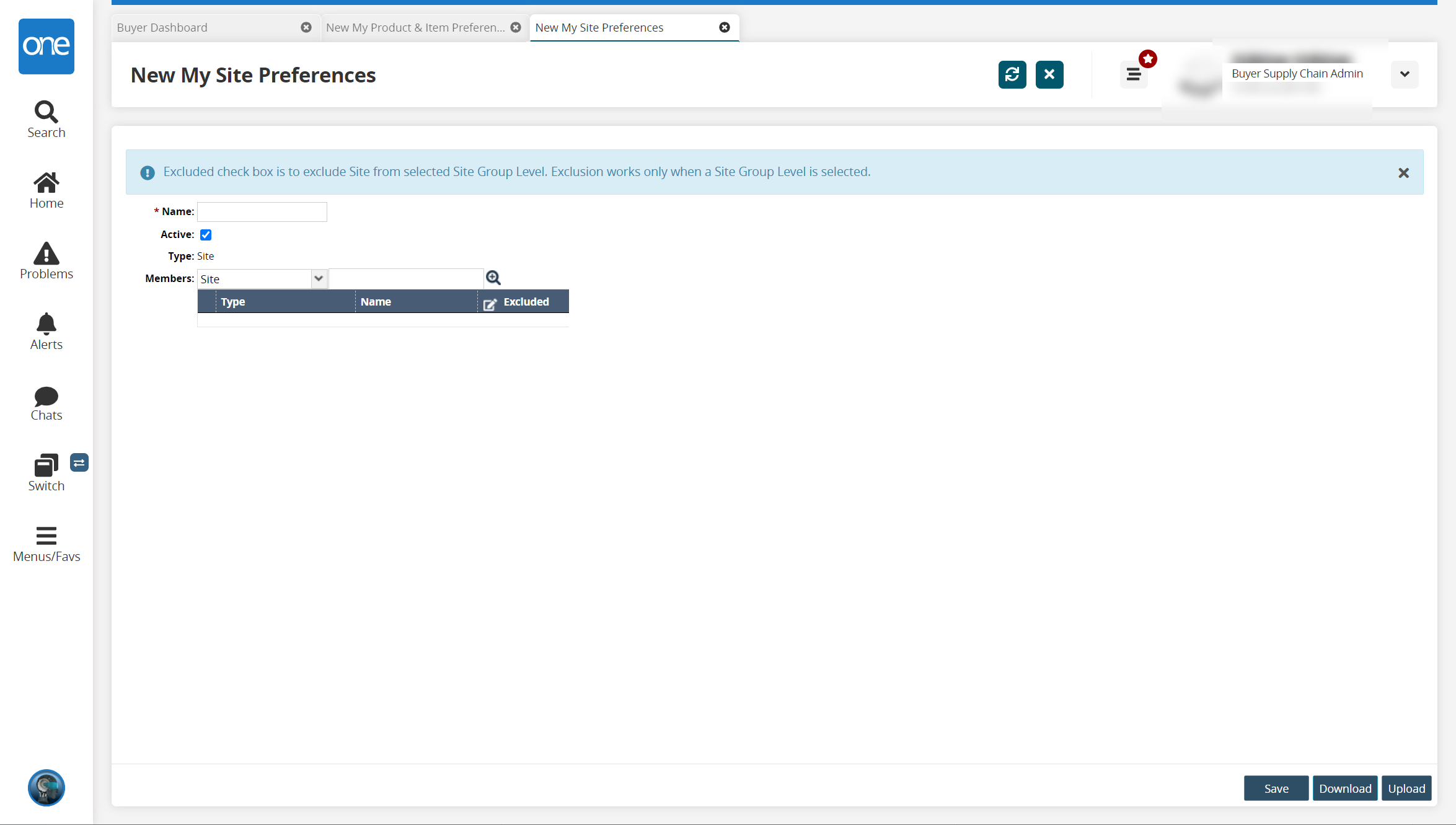Click into the Name input field
The width and height of the screenshot is (1456, 825).
pyautogui.click(x=262, y=212)
